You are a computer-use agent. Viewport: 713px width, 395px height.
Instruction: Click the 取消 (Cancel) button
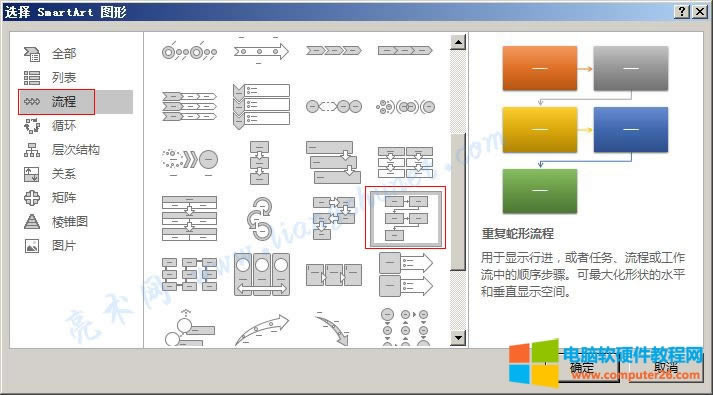pyautogui.click(x=666, y=367)
